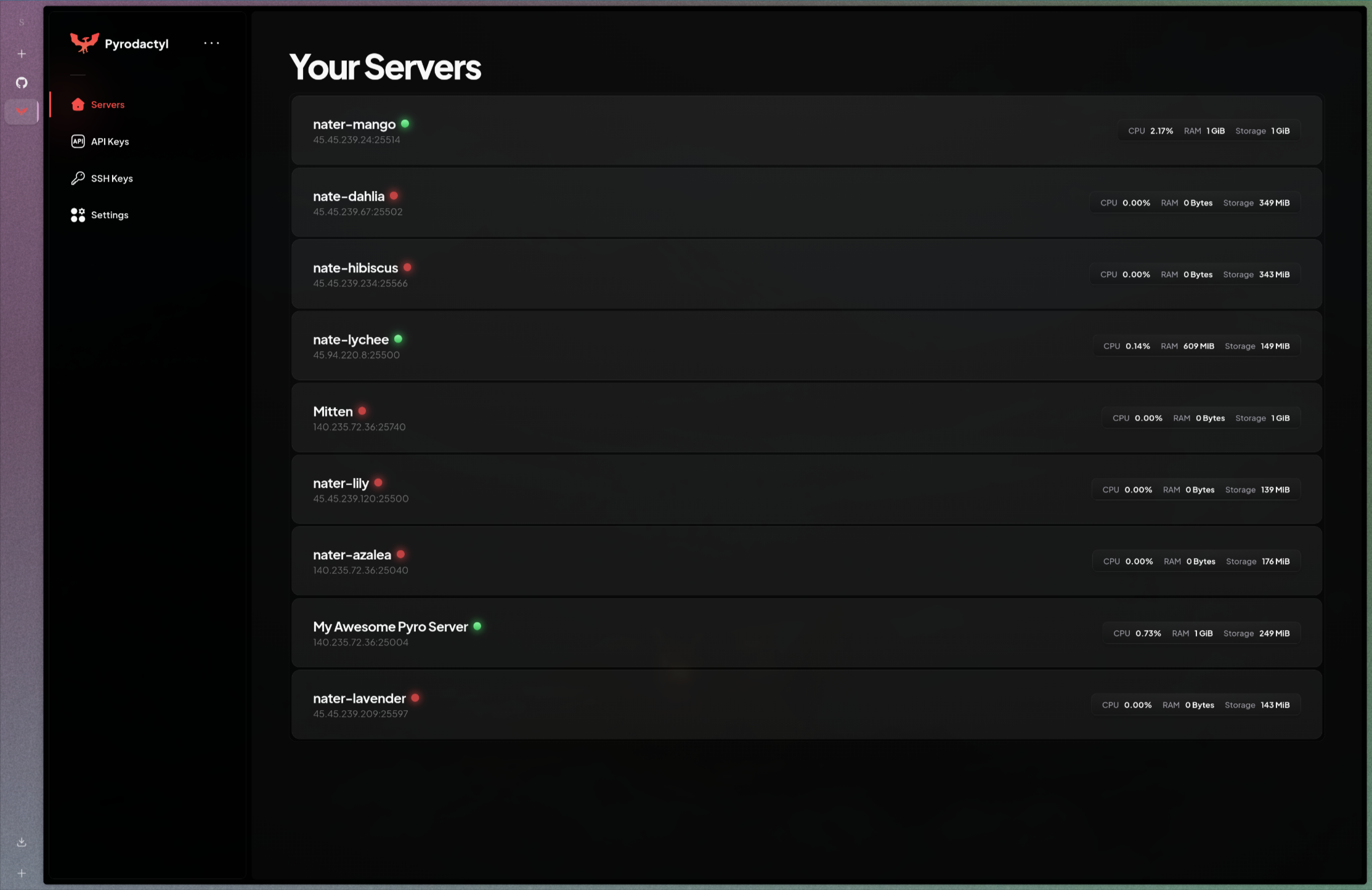Select the phoenix icon in the left rail
Viewport: 1372px width, 890px height.
(22, 111)
